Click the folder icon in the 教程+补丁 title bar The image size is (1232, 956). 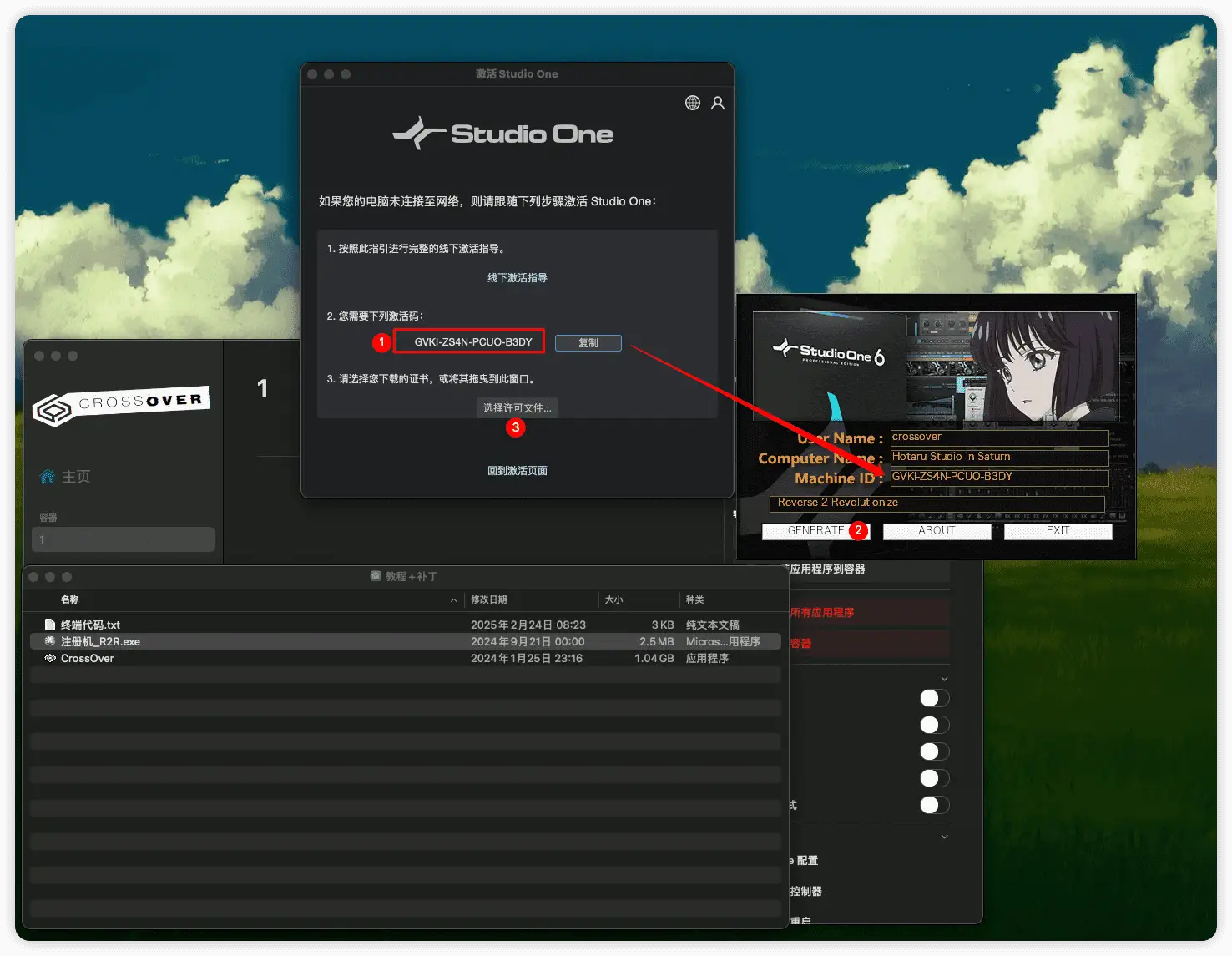pos(374,576)
